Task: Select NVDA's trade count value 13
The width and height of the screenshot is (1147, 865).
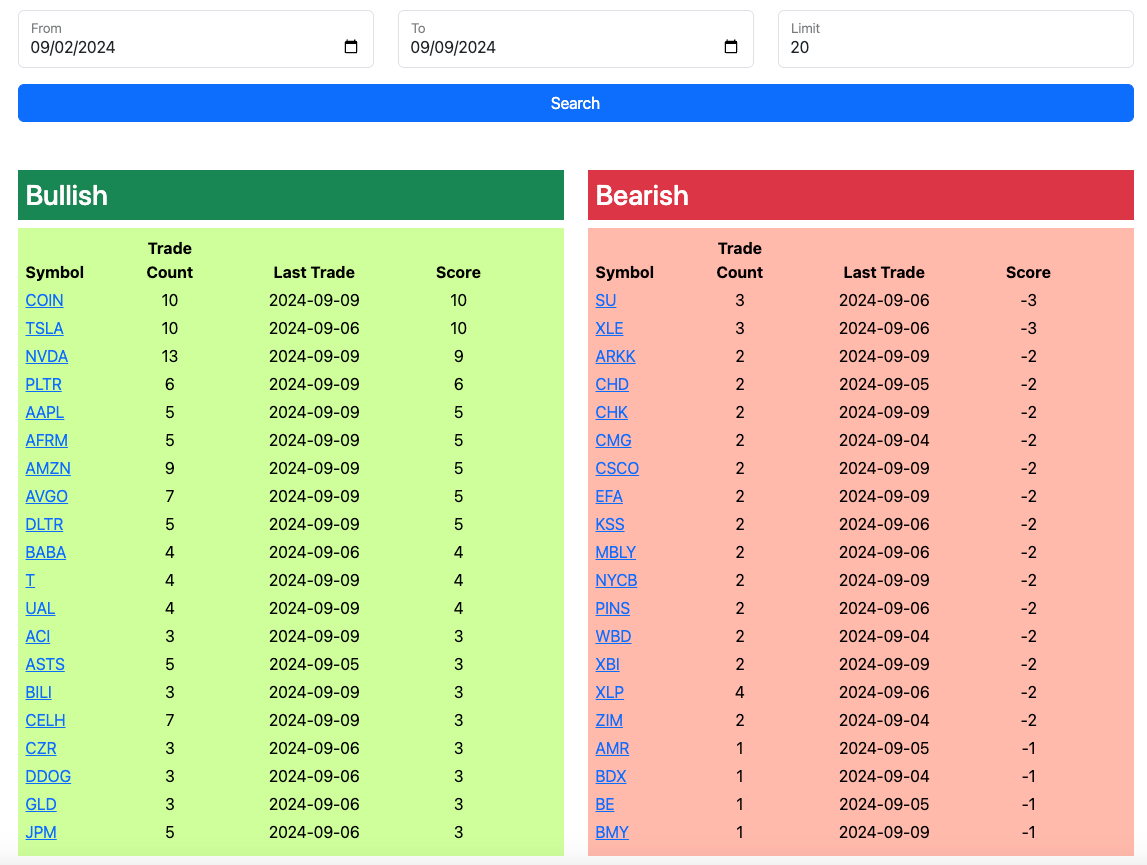Action: pyautogui.click(x=170, y=356)
